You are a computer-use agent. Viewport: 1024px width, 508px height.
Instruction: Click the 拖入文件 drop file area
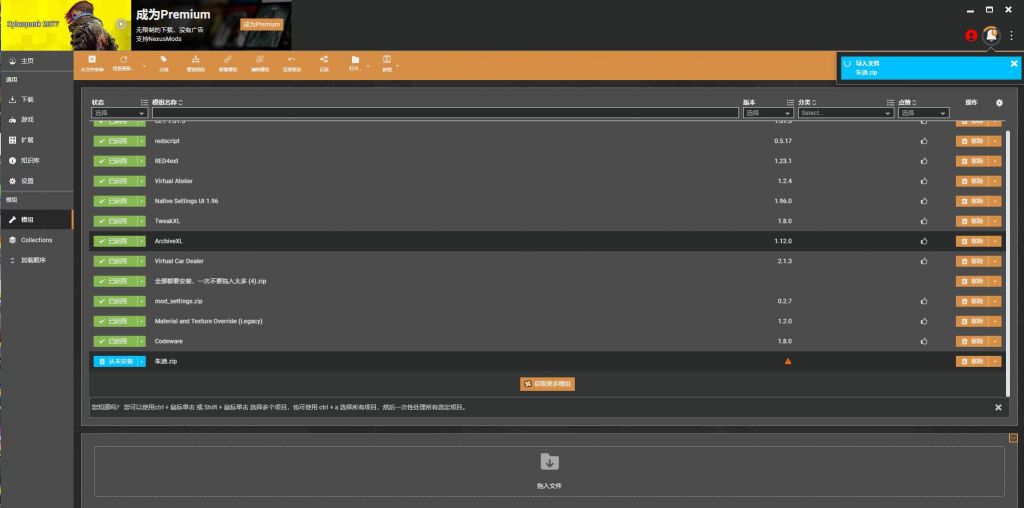tap(549, 471)
